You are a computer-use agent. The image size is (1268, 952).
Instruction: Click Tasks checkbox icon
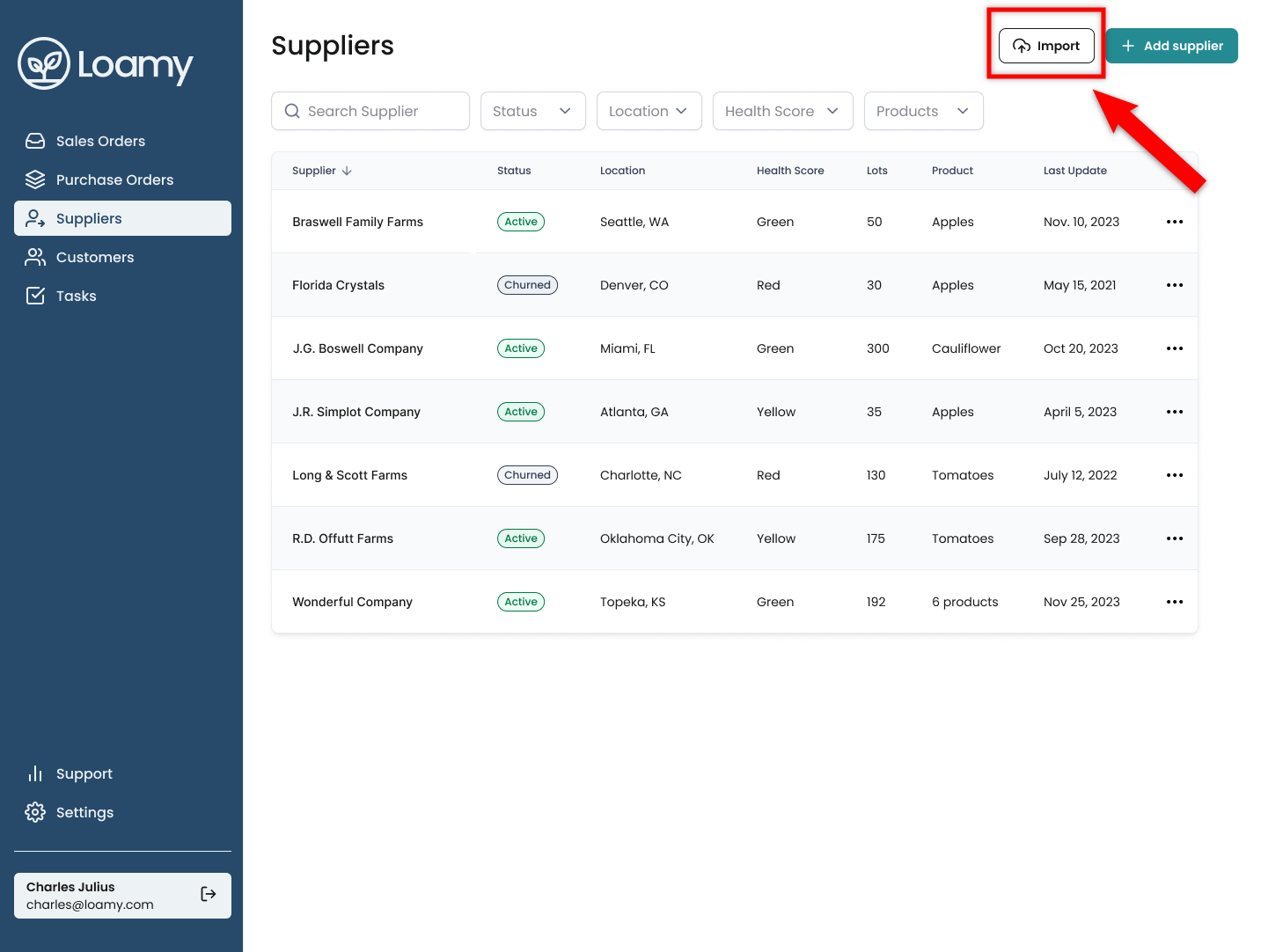pyautogui.click(x=35, y=296)
